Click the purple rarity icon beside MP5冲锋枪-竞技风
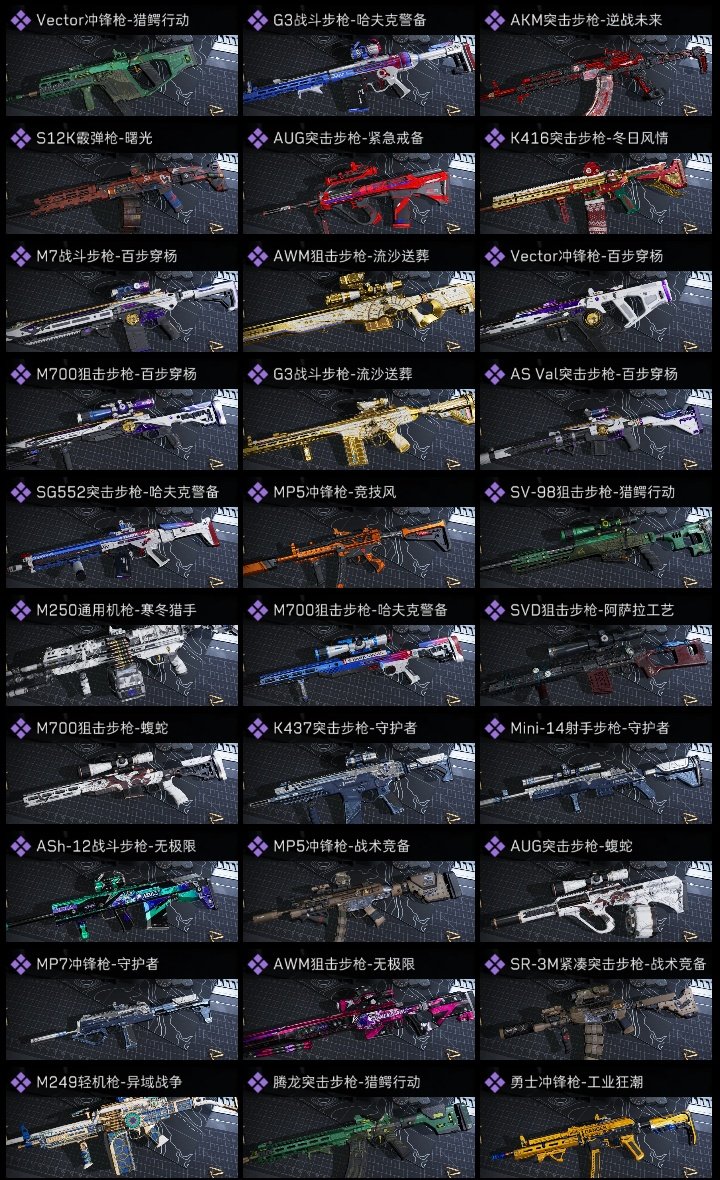Screen dimensions: 720x1180 [x=257, y=492]
